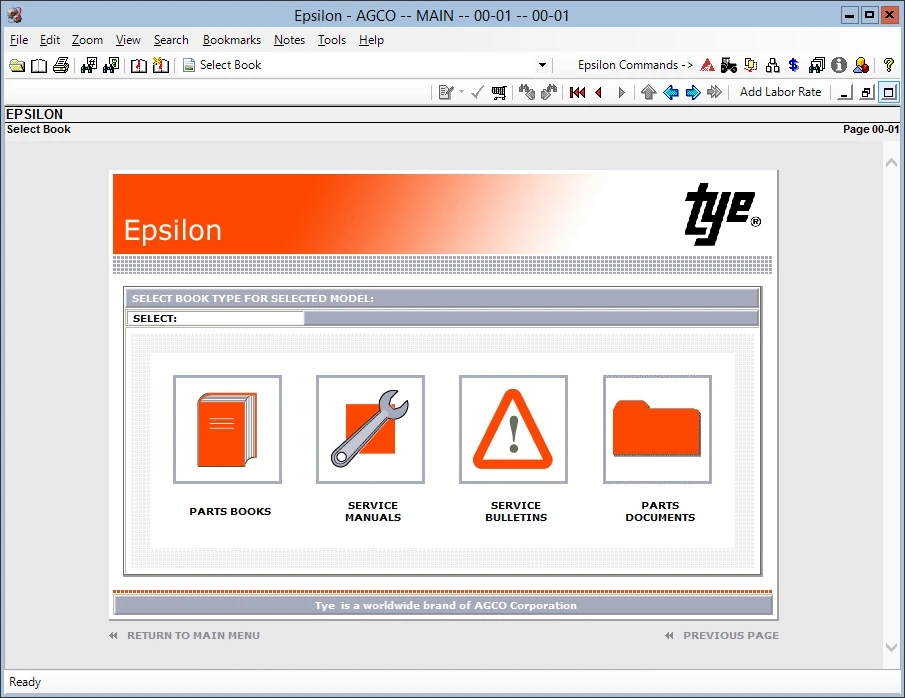Click the Ready status bar text
The height and width of the screenshot is (698, 905).
25,682
